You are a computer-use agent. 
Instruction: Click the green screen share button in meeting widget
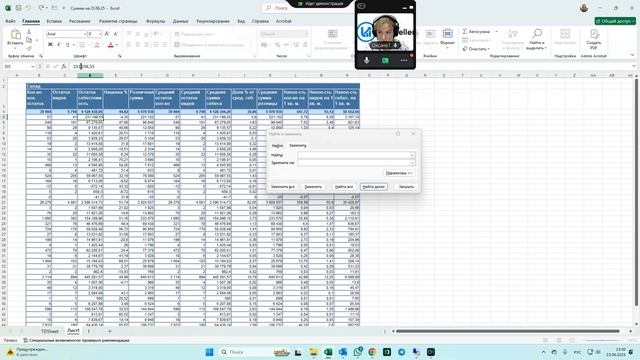(385, 60)
